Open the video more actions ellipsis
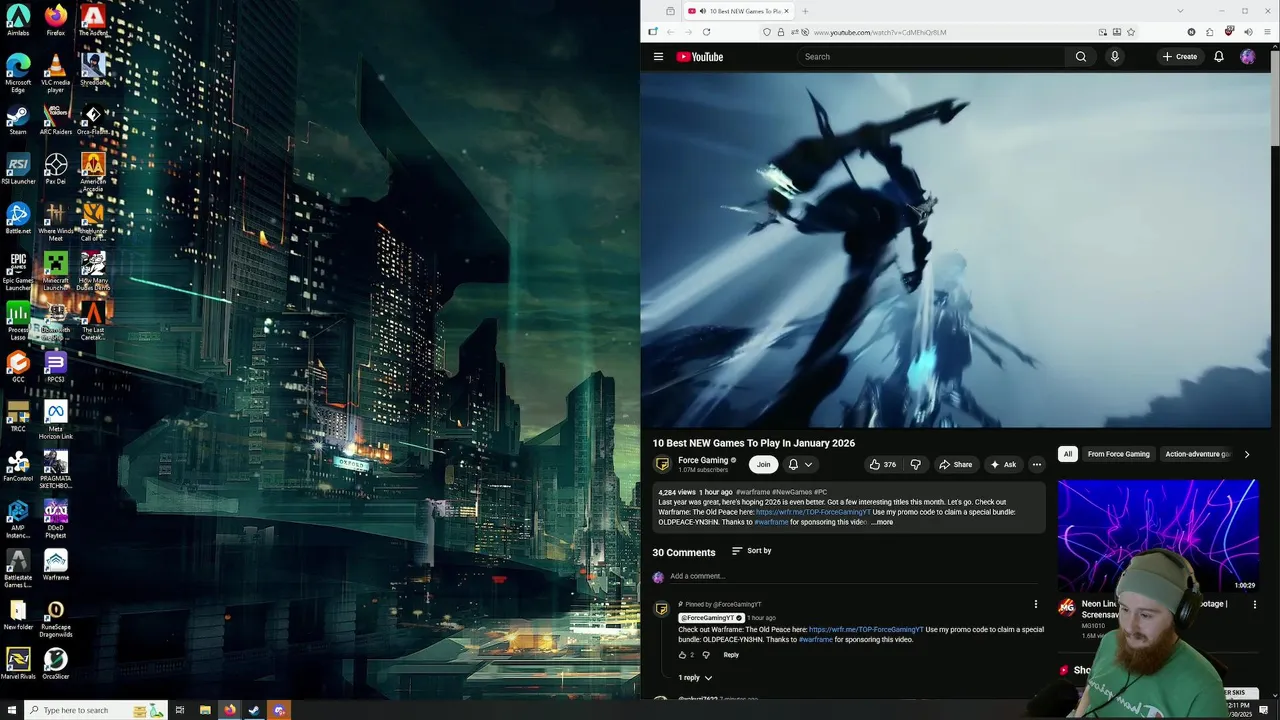Image resolution: width=1280 pixels, height=720 pixels. (1037, 464)
